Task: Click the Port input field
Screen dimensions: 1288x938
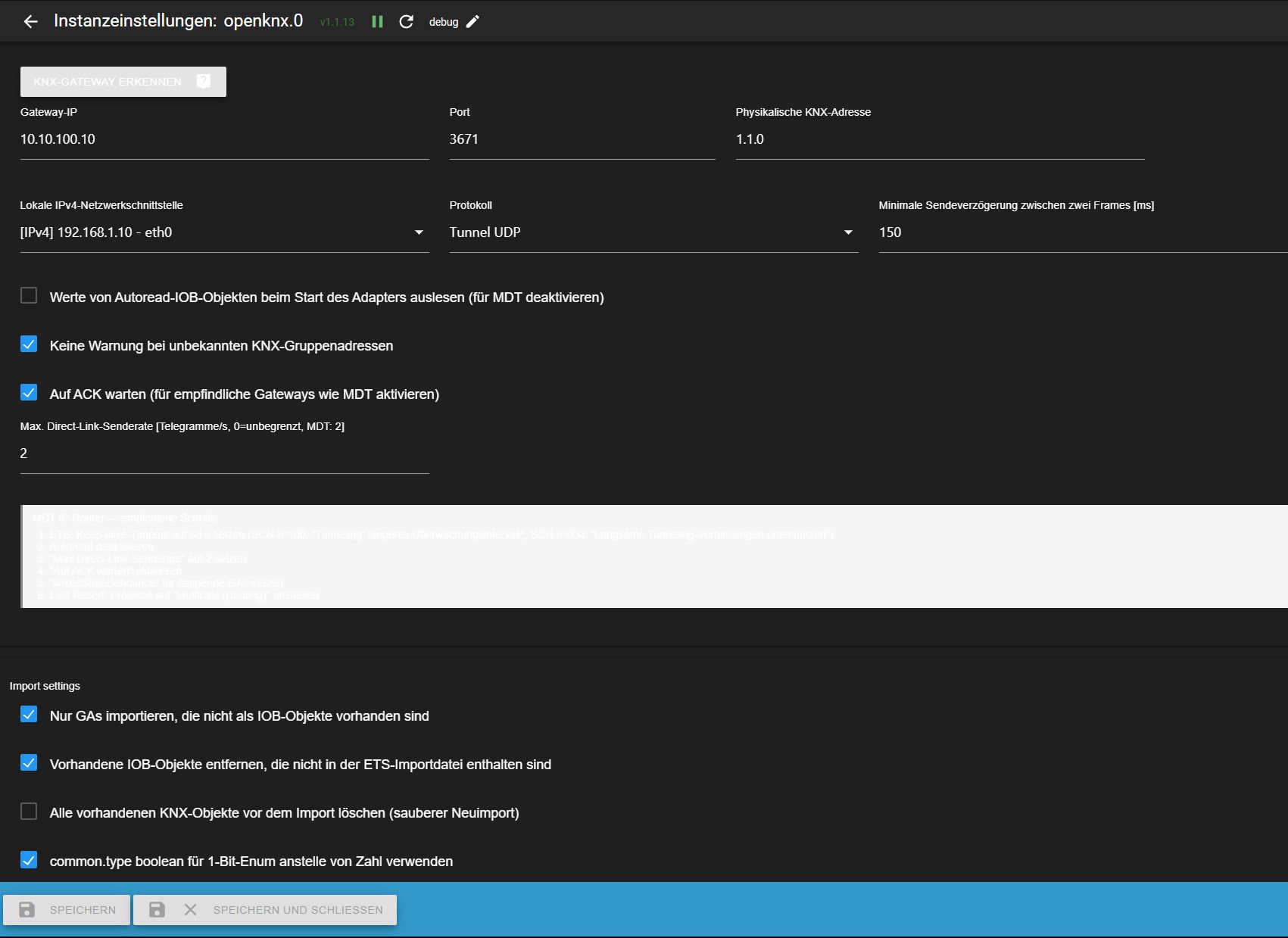Action: tap(582, 139)
